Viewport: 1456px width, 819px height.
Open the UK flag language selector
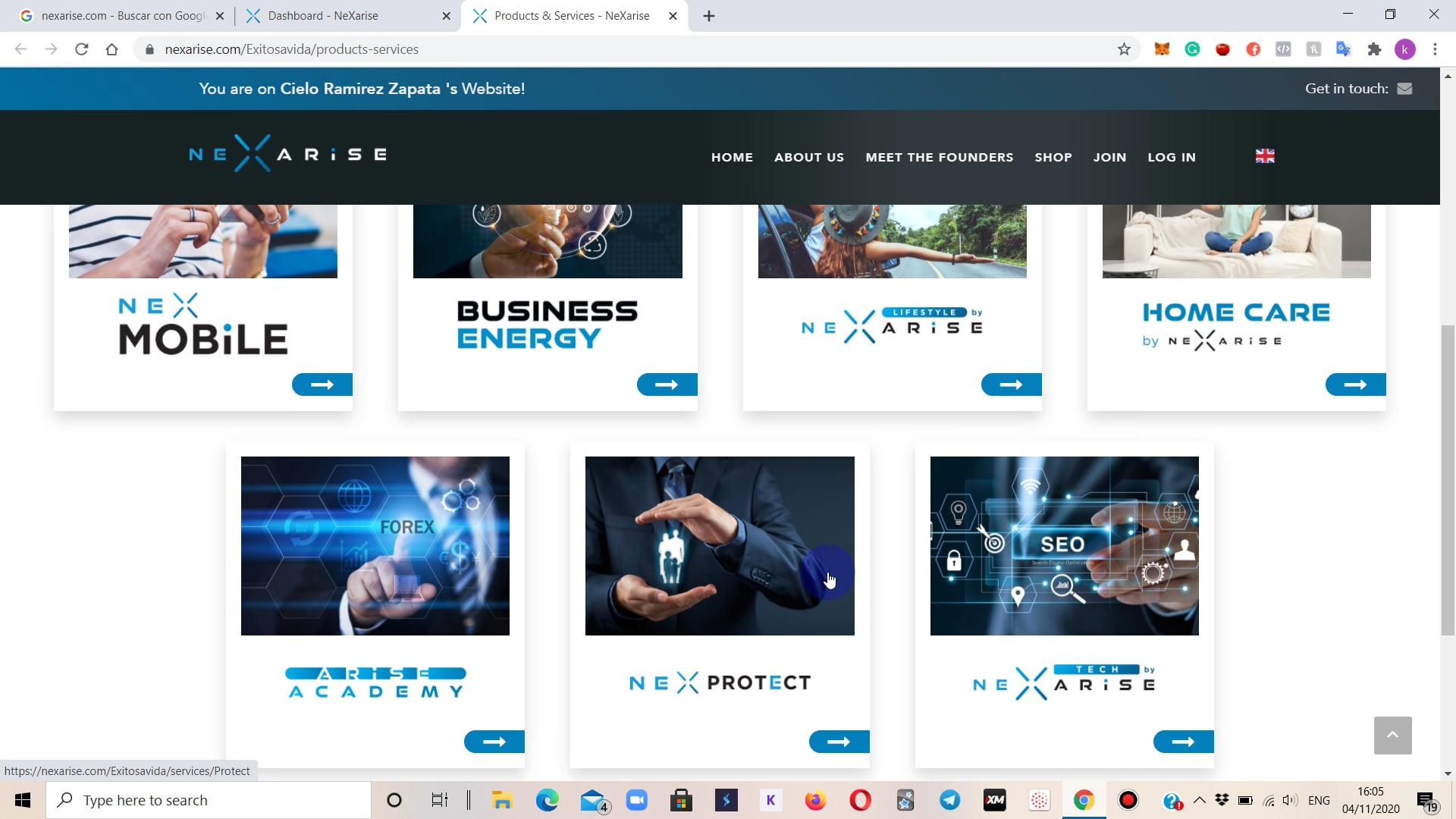pos(1264,156)
